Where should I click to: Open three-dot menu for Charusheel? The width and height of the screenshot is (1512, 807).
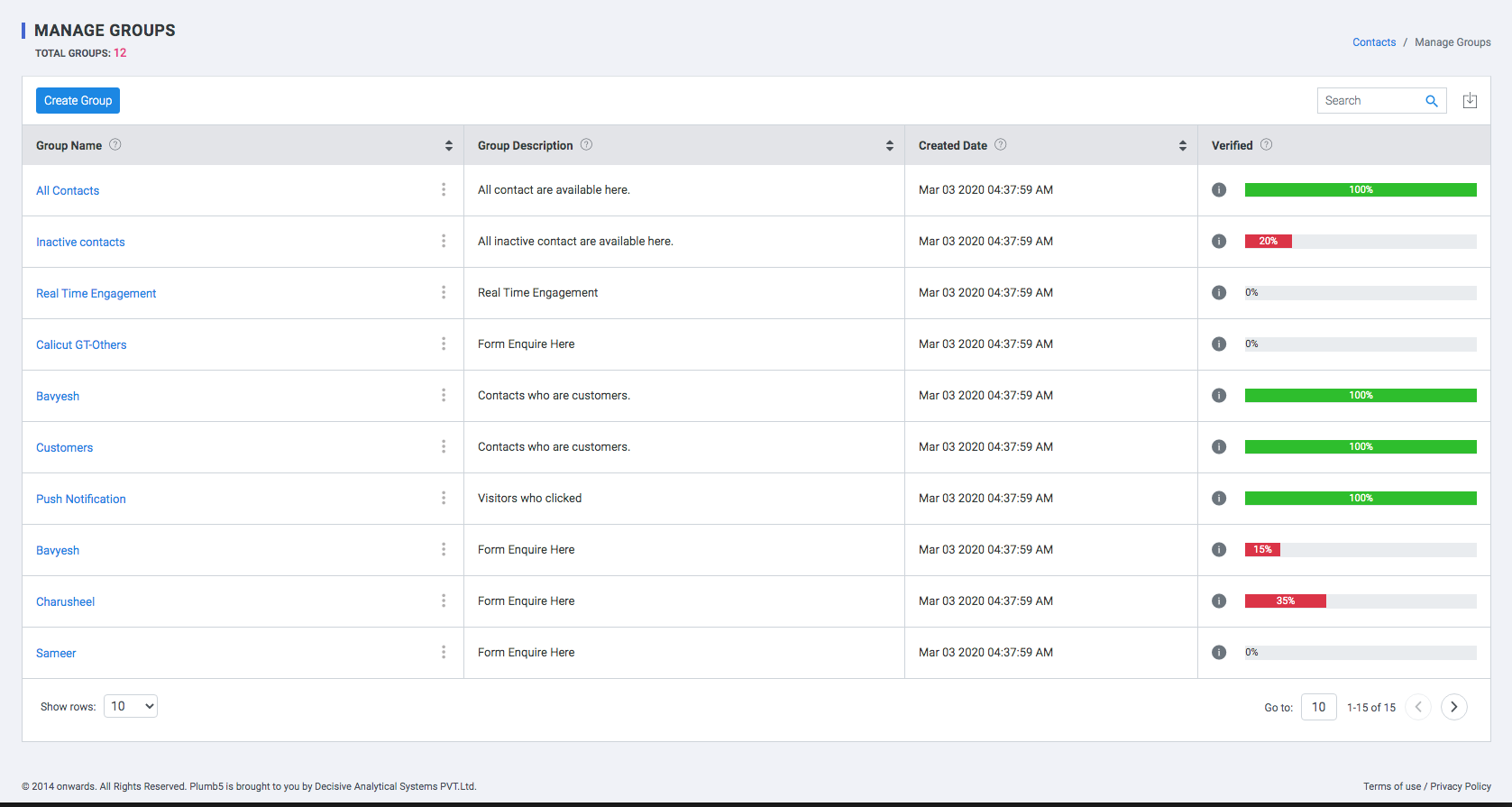click(444, 601)
